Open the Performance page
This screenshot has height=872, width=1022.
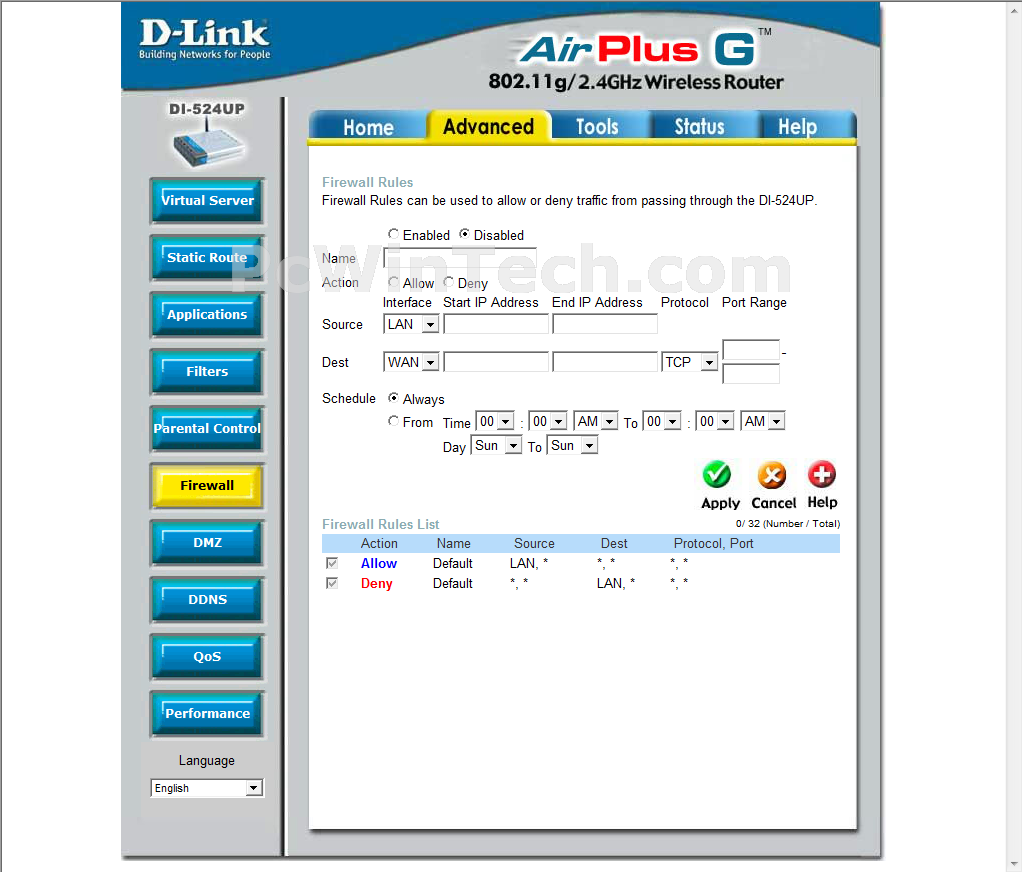point(207,714)
